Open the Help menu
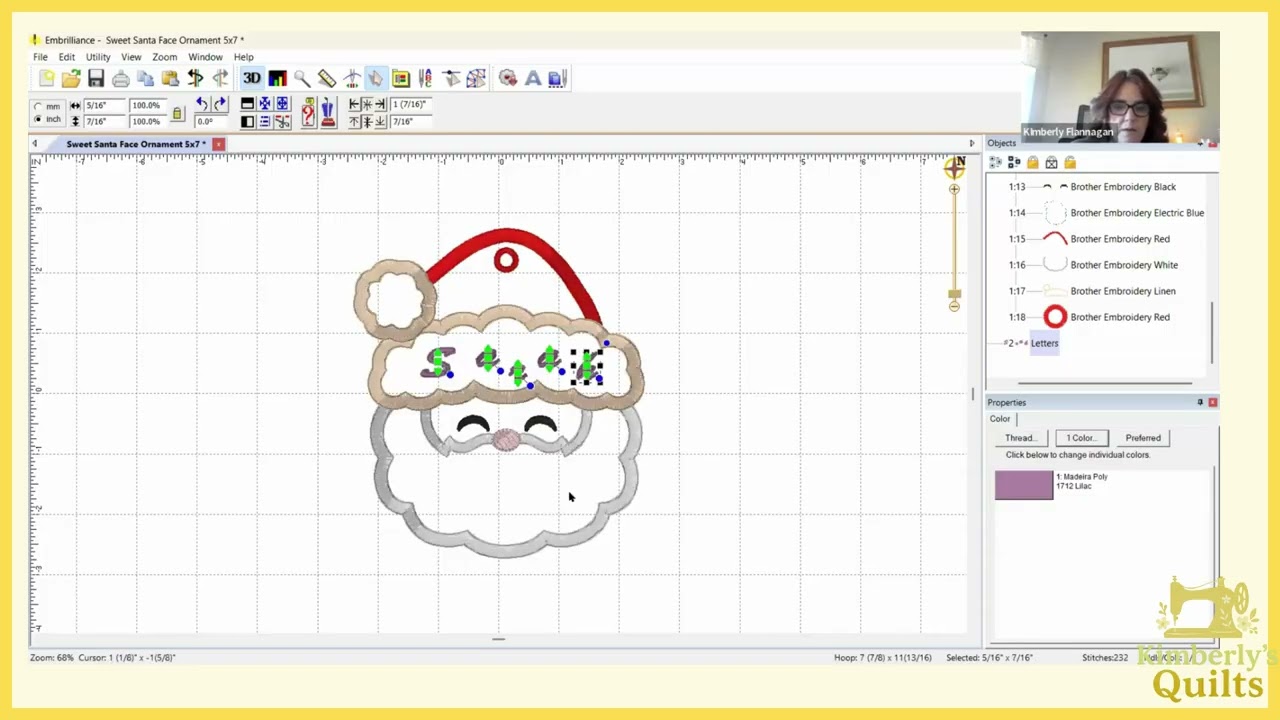Screen dimensions: 1280x720 coord(243,57)
